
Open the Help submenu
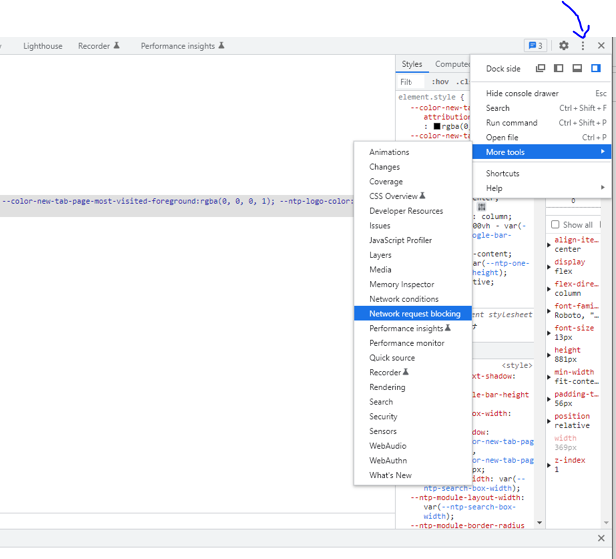(x=541, y=188)
